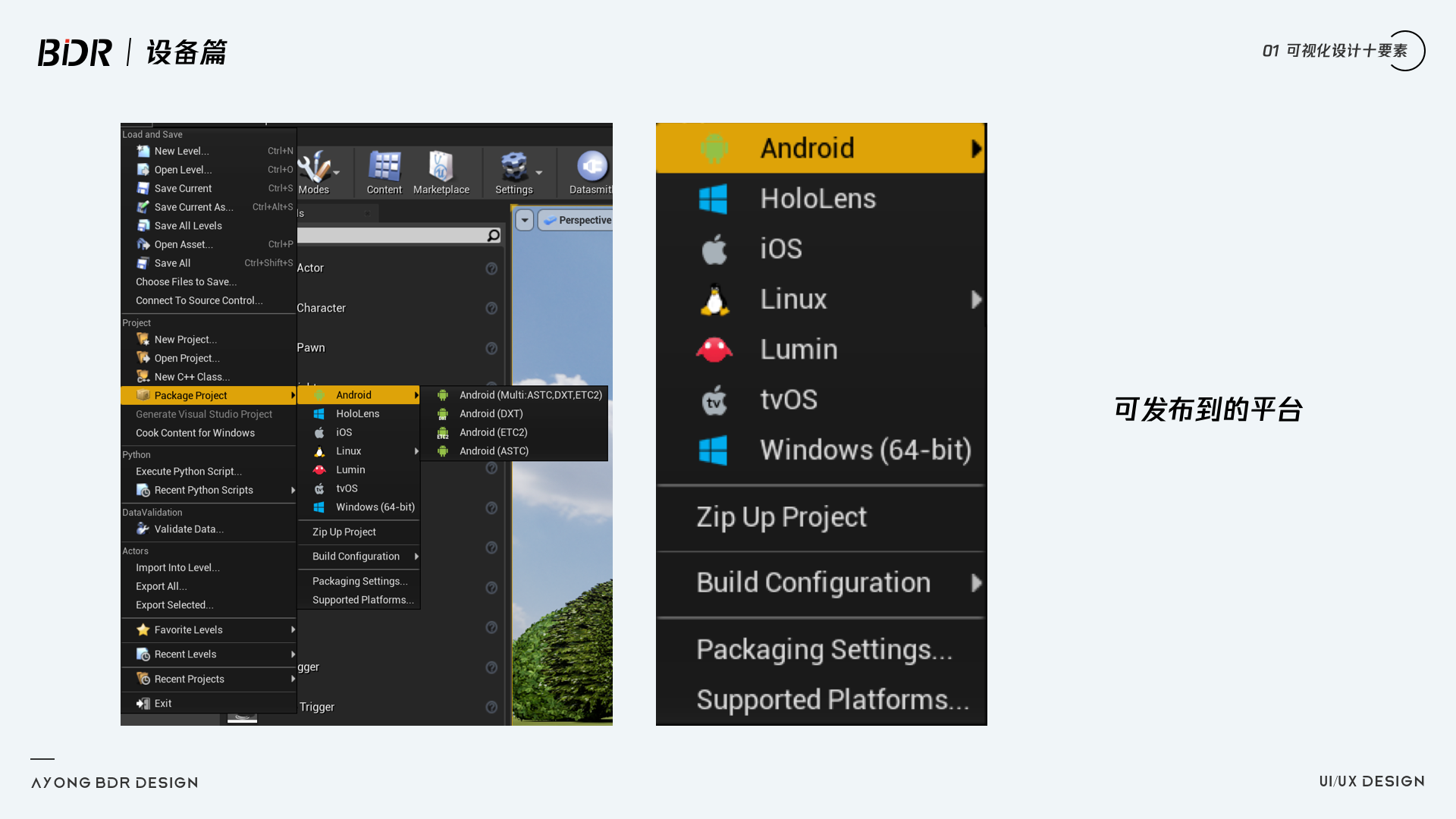The image size is (1456, 819).
Task: Click the Exit door icon
Action: click(143, 704)
